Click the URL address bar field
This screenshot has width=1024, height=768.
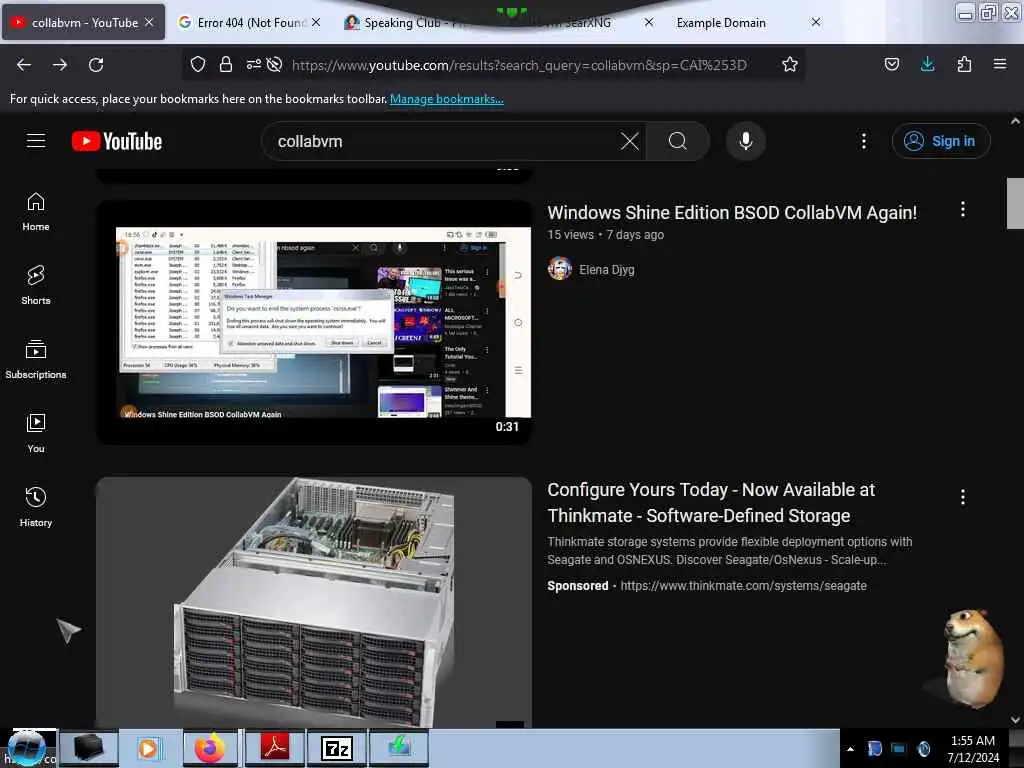(519, 64)
